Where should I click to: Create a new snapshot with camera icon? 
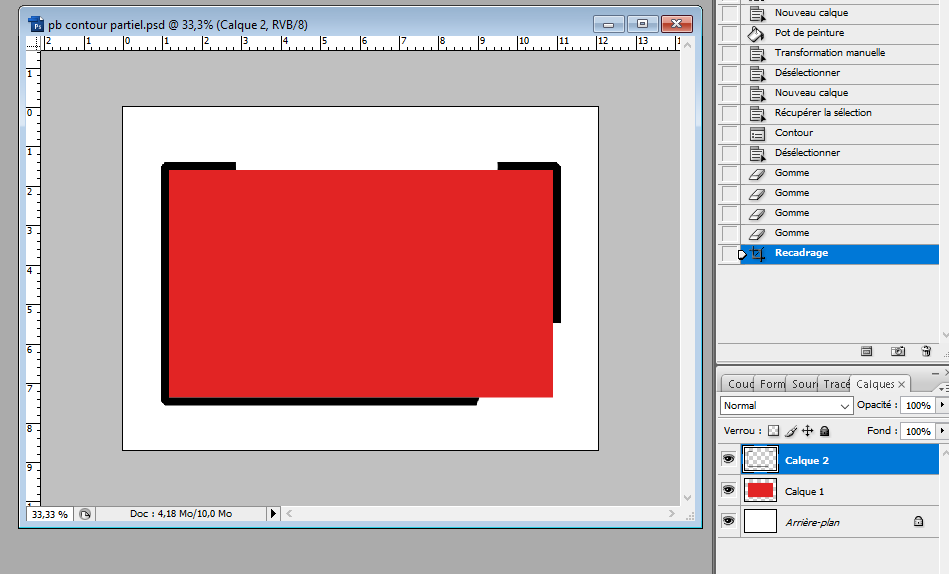898,351
